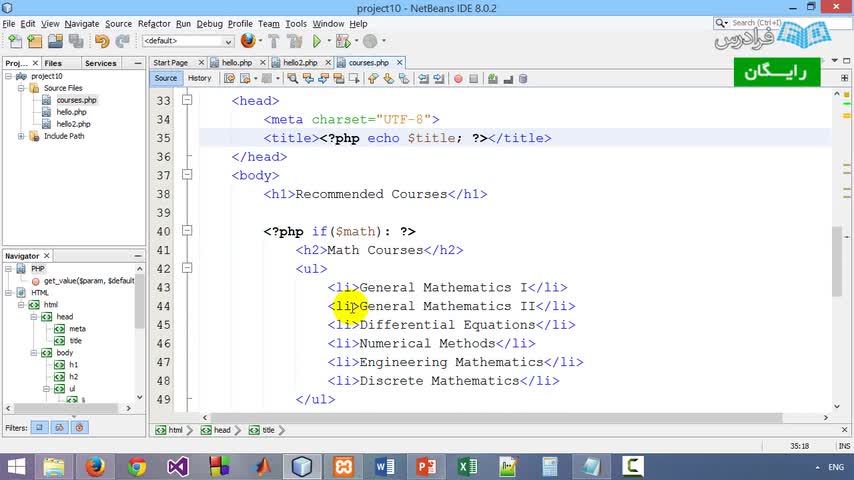Screen dimensions: 854x480
Task: Toggle first Navigator filter button
Action: click(39, 427)
